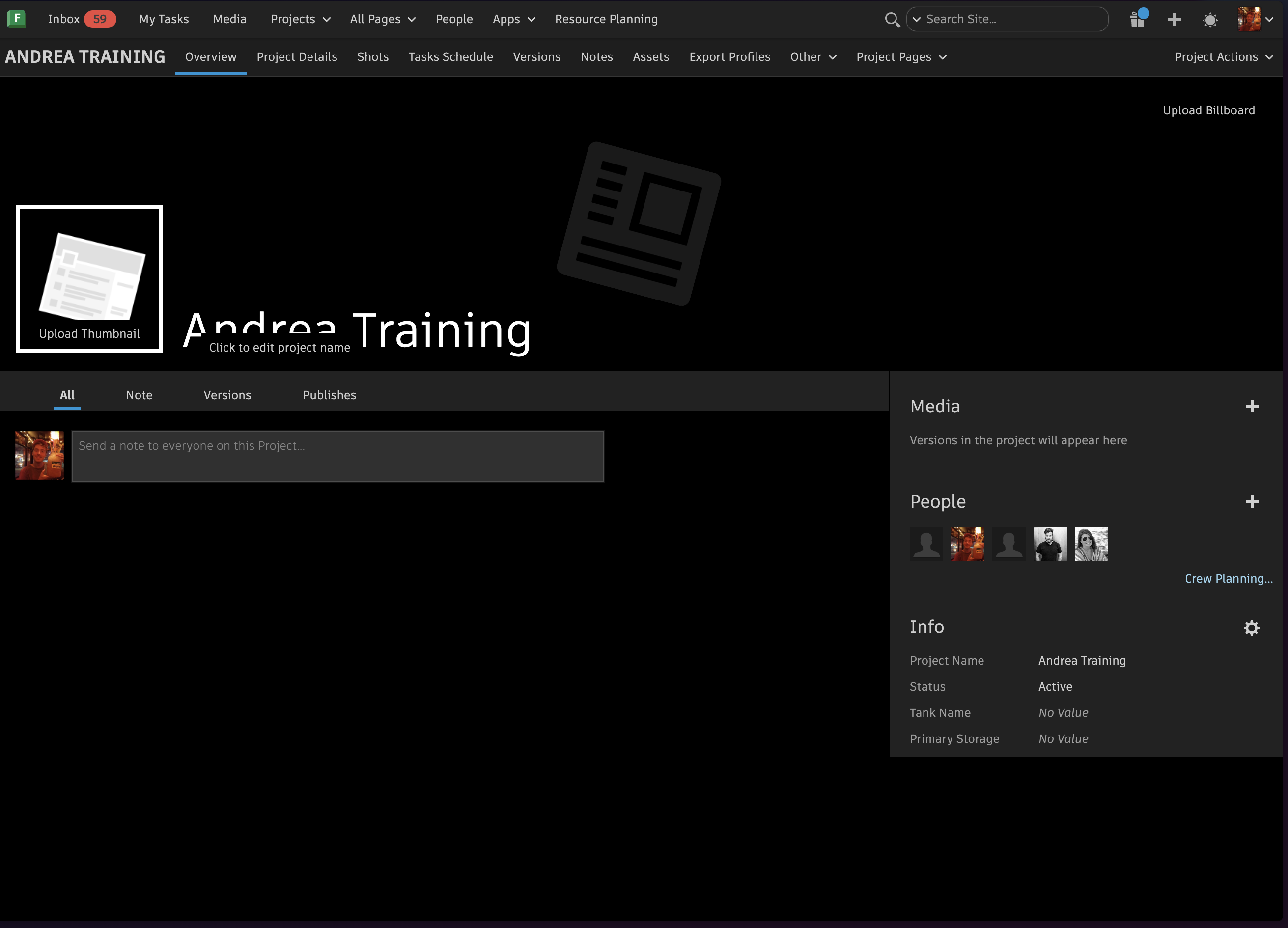Add person with People plus icon
This screenshot has height=928, width=1288.
click(1252, 502)
